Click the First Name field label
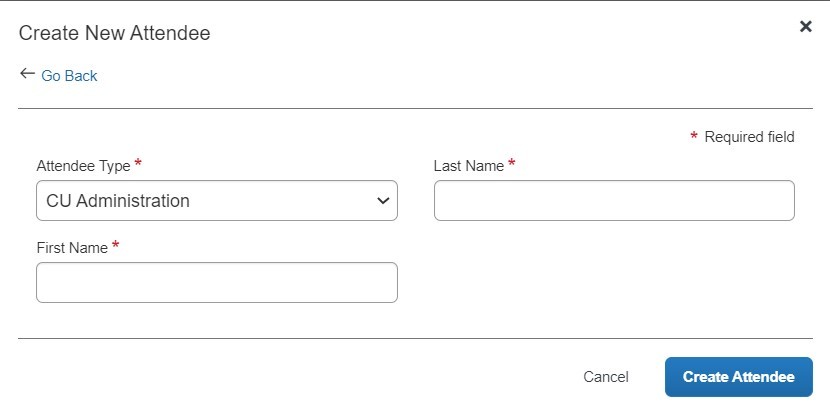This screenshot has height=414, width=830. pos(72,248)
